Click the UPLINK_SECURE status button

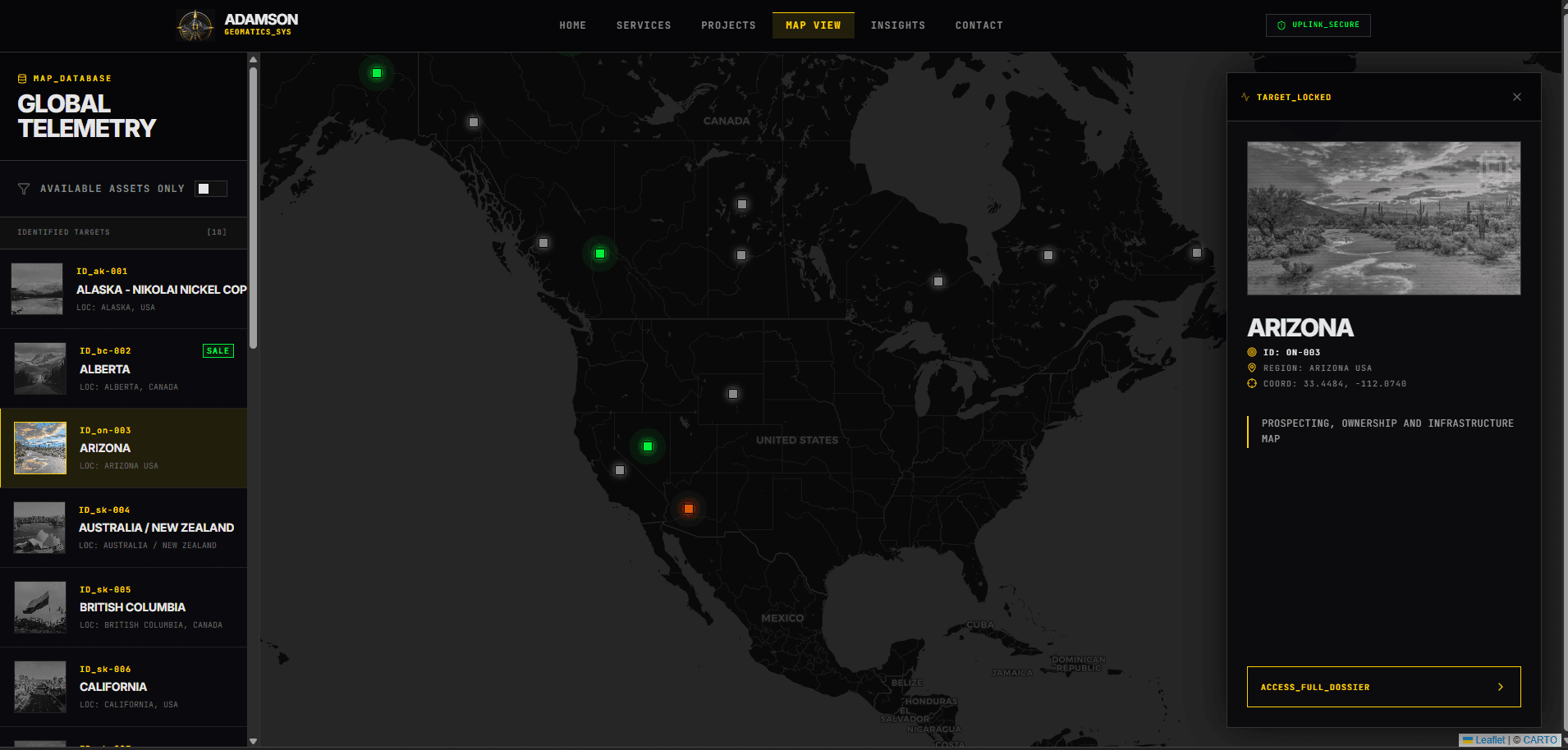1318,25
